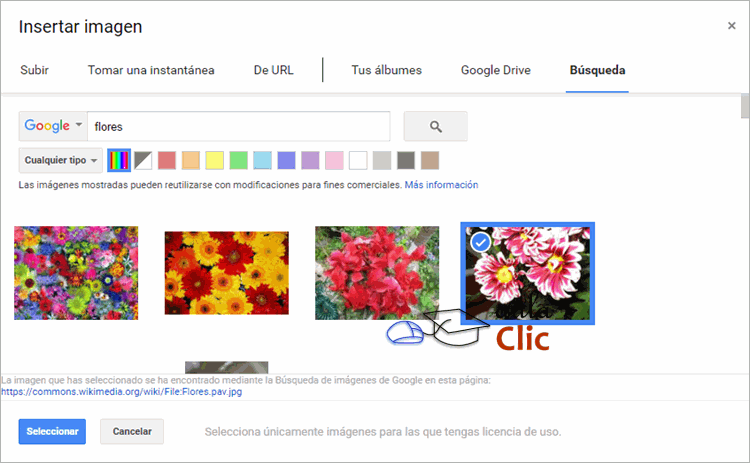Click the search field containing flores
Viewport: 750px width, 463px height.
(238, 127)
